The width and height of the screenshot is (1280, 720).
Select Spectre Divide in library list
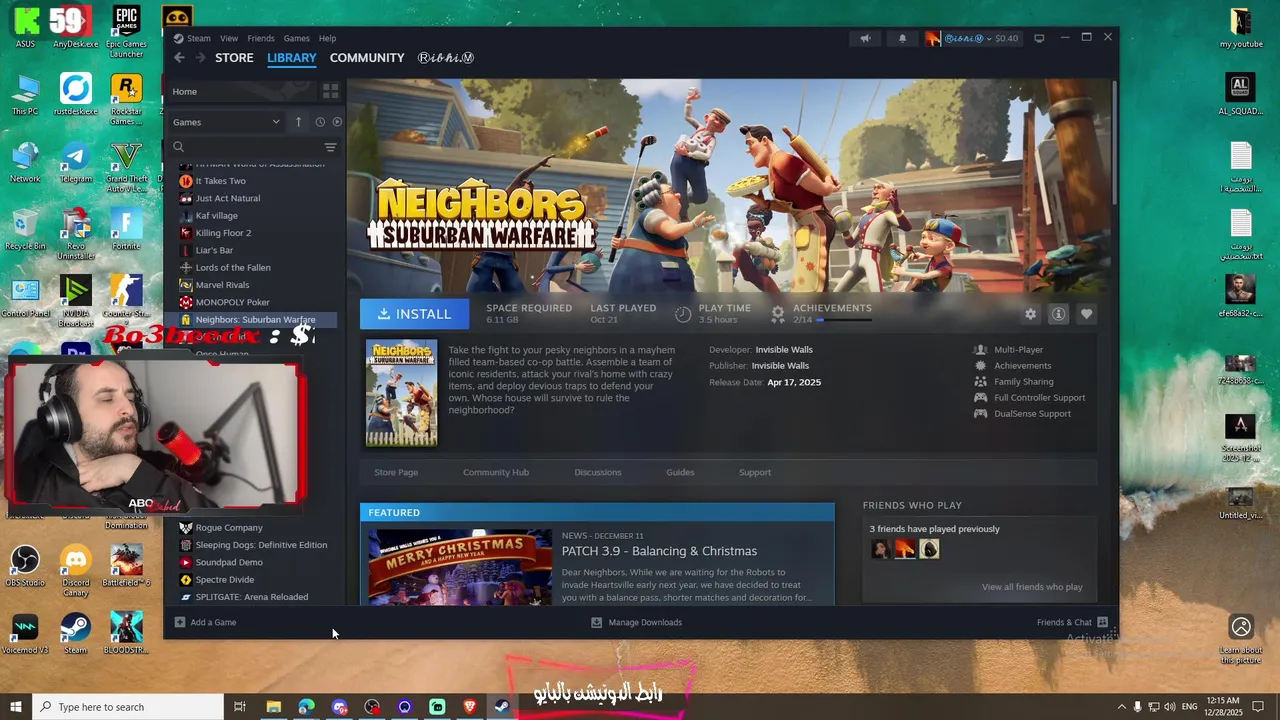point(225,579)
